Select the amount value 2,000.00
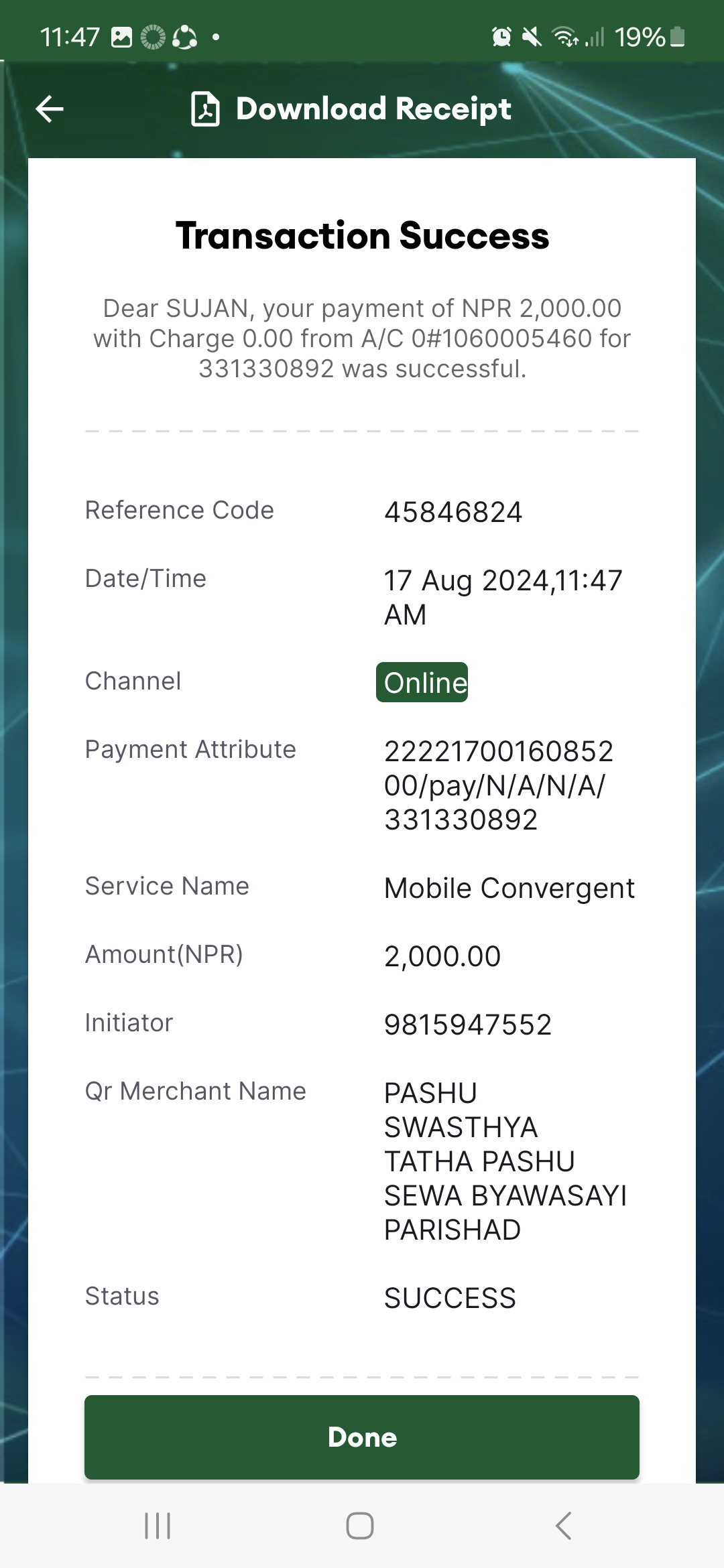This screenshot has height=1568, width=724. [x=442, y=956]
